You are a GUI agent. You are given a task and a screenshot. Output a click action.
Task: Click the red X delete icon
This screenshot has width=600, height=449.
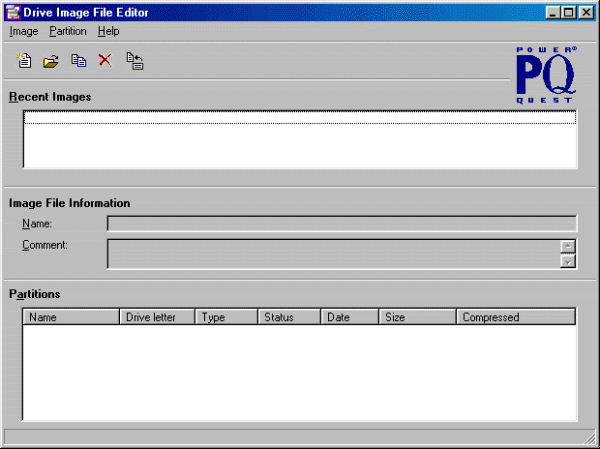(x=105, y=60)
